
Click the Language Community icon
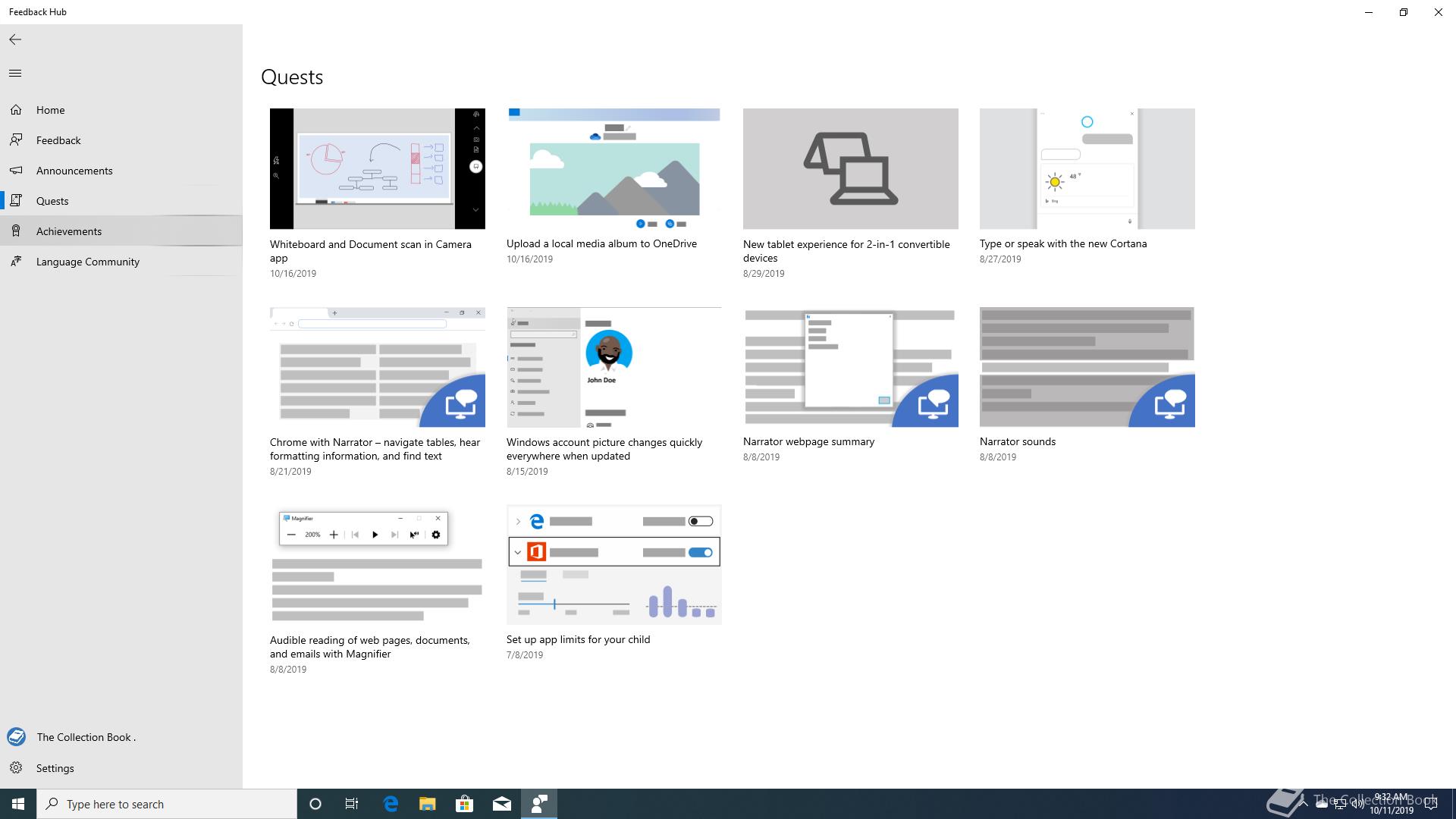point(16,262)
